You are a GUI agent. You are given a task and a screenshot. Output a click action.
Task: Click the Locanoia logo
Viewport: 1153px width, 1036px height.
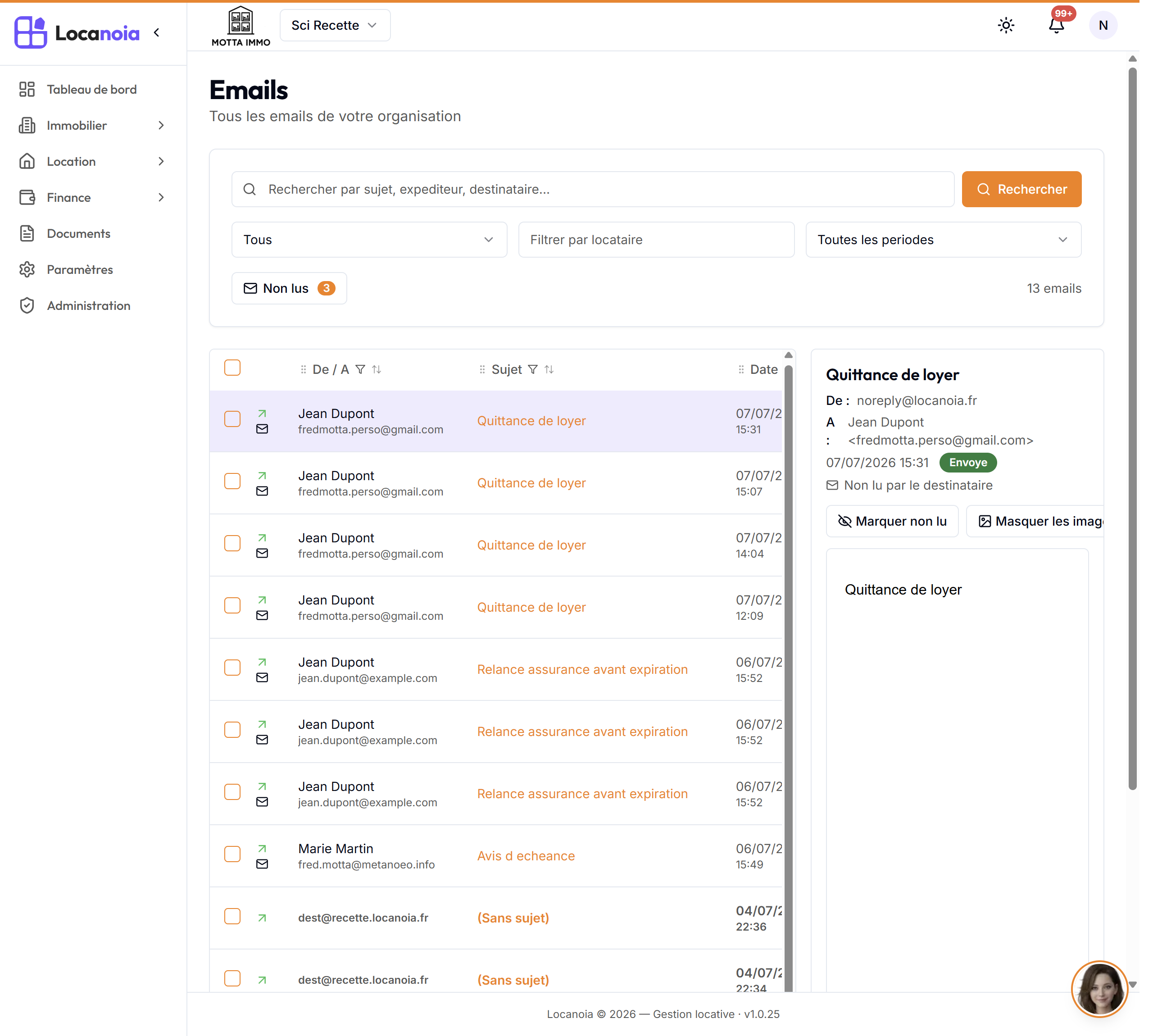[77, 33]
